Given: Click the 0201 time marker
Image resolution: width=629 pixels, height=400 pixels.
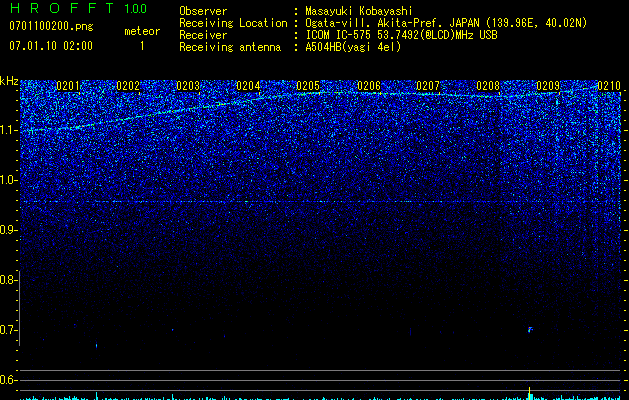Looking at the screenshot, I should tap(68, 86).
